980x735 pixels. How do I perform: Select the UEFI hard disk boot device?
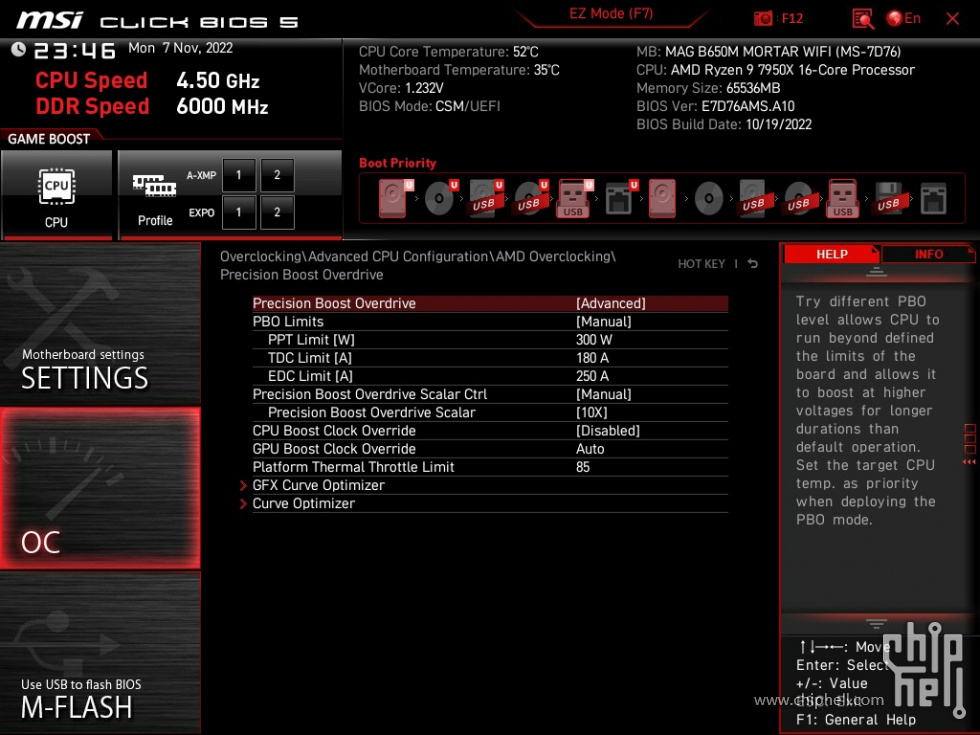(x=396, y=199)
